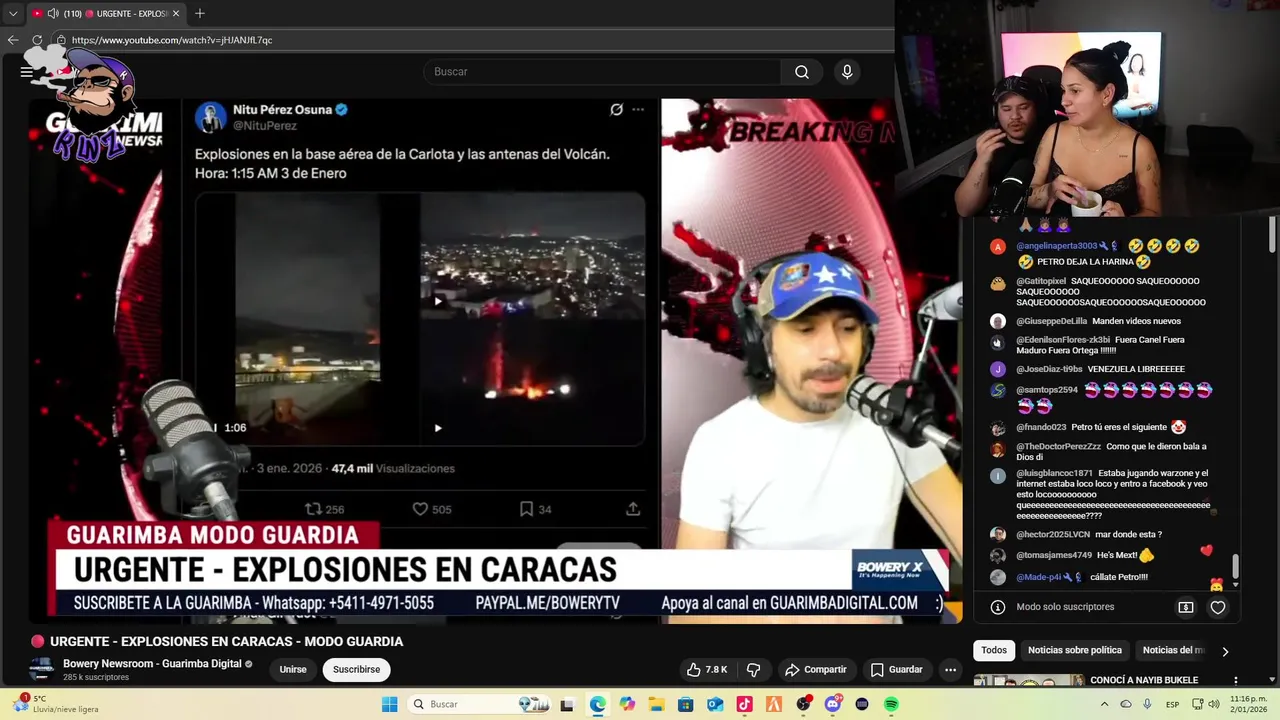This screenshot has height=720, width=1280.
Task: Open Spotify from the taskbar
Action: pos(891,704)
